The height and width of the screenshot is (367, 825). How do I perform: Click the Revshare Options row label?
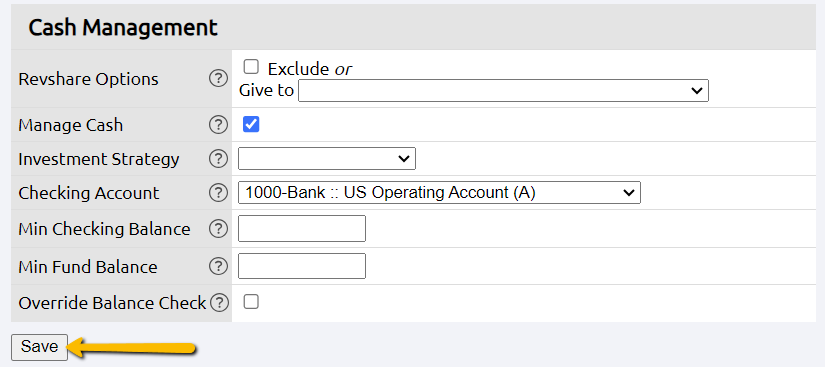click(x=88, y=79)
